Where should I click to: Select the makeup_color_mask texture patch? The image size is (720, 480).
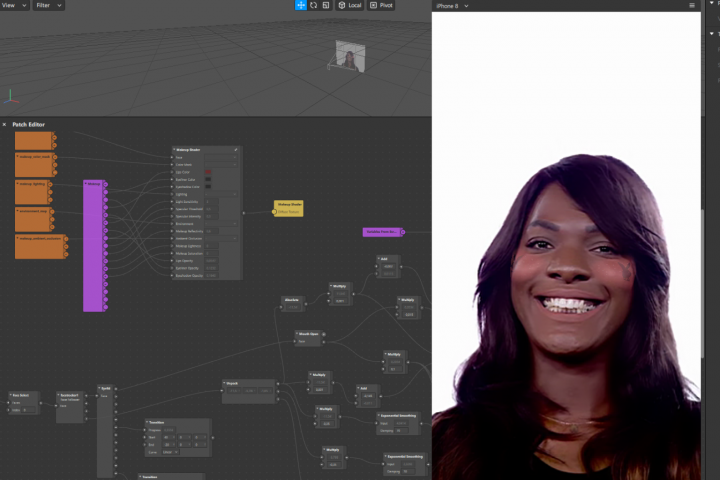point(35,165)
